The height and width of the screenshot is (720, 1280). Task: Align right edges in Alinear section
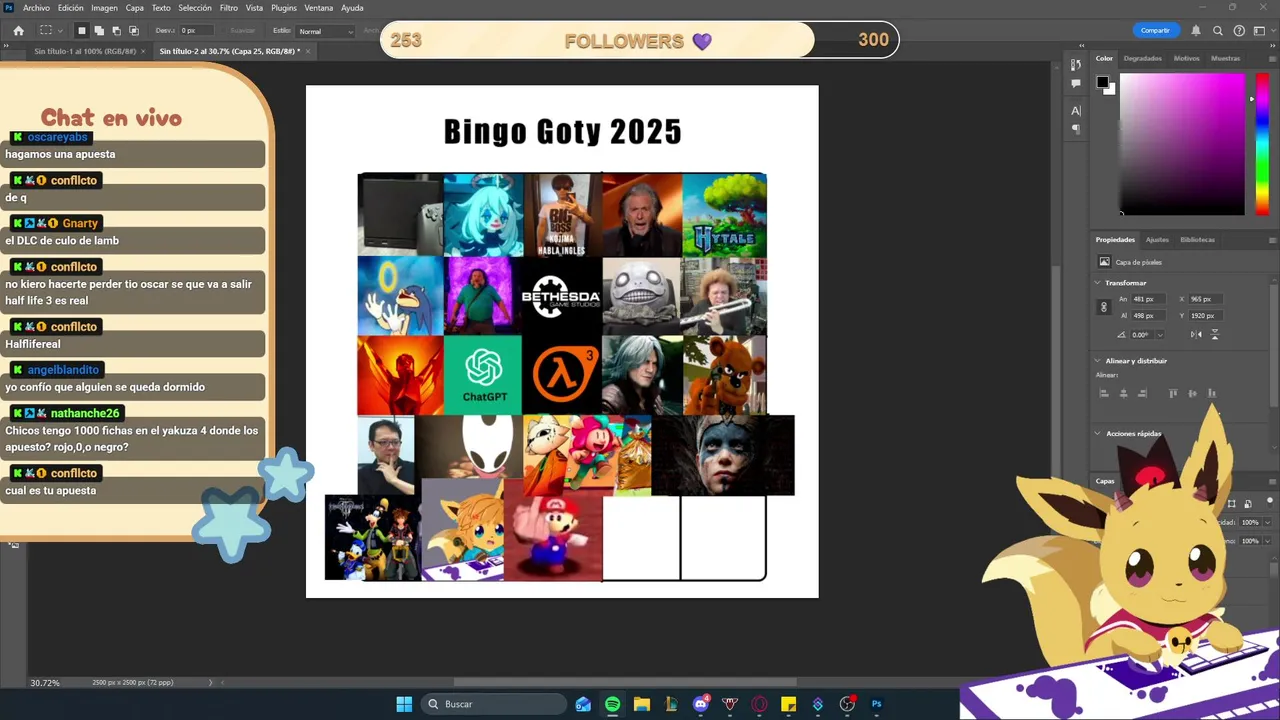(x=1142, y=394)
